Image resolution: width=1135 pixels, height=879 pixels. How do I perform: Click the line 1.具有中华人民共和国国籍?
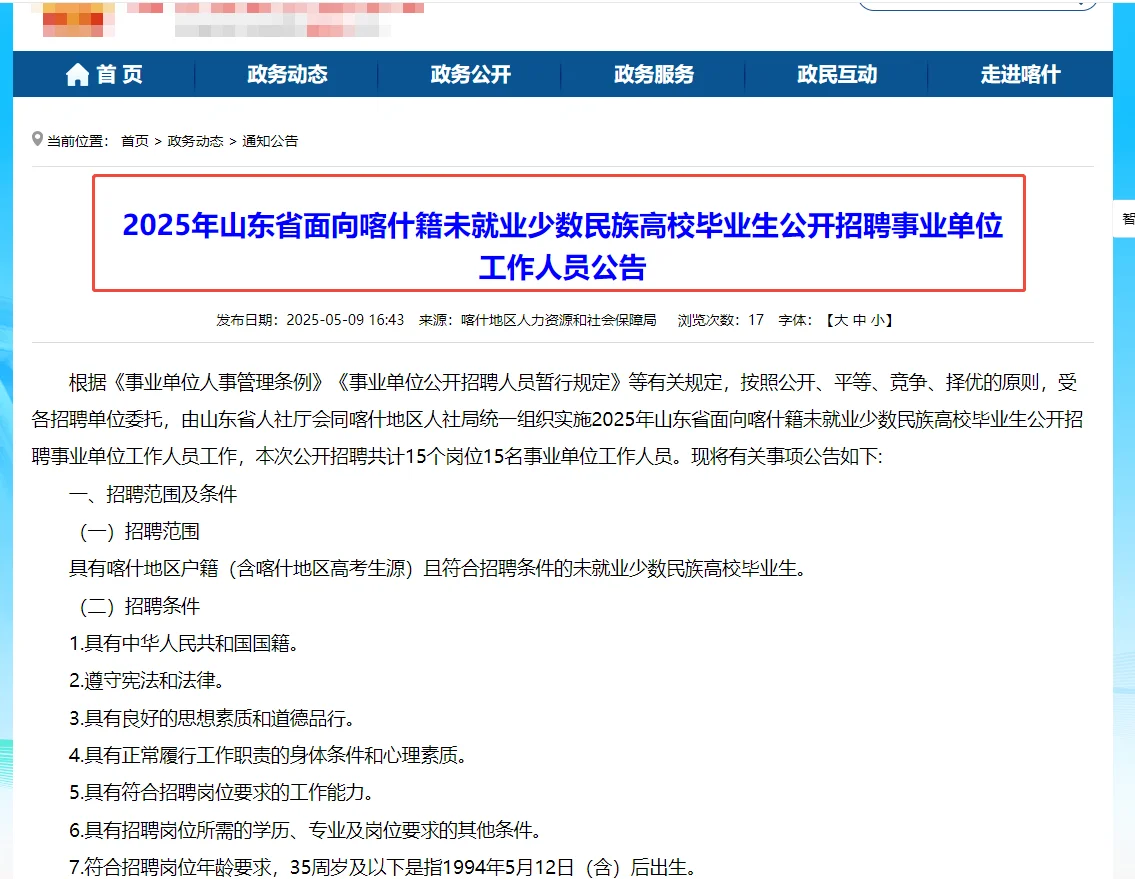coord(184,644)
